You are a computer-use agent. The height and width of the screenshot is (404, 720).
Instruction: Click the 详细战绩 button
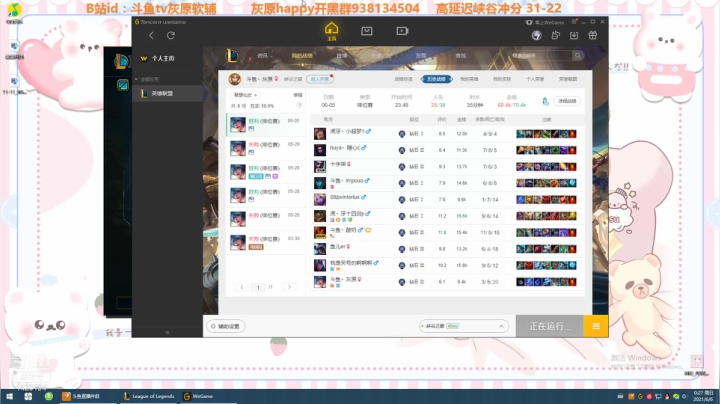tap(568, 101)
